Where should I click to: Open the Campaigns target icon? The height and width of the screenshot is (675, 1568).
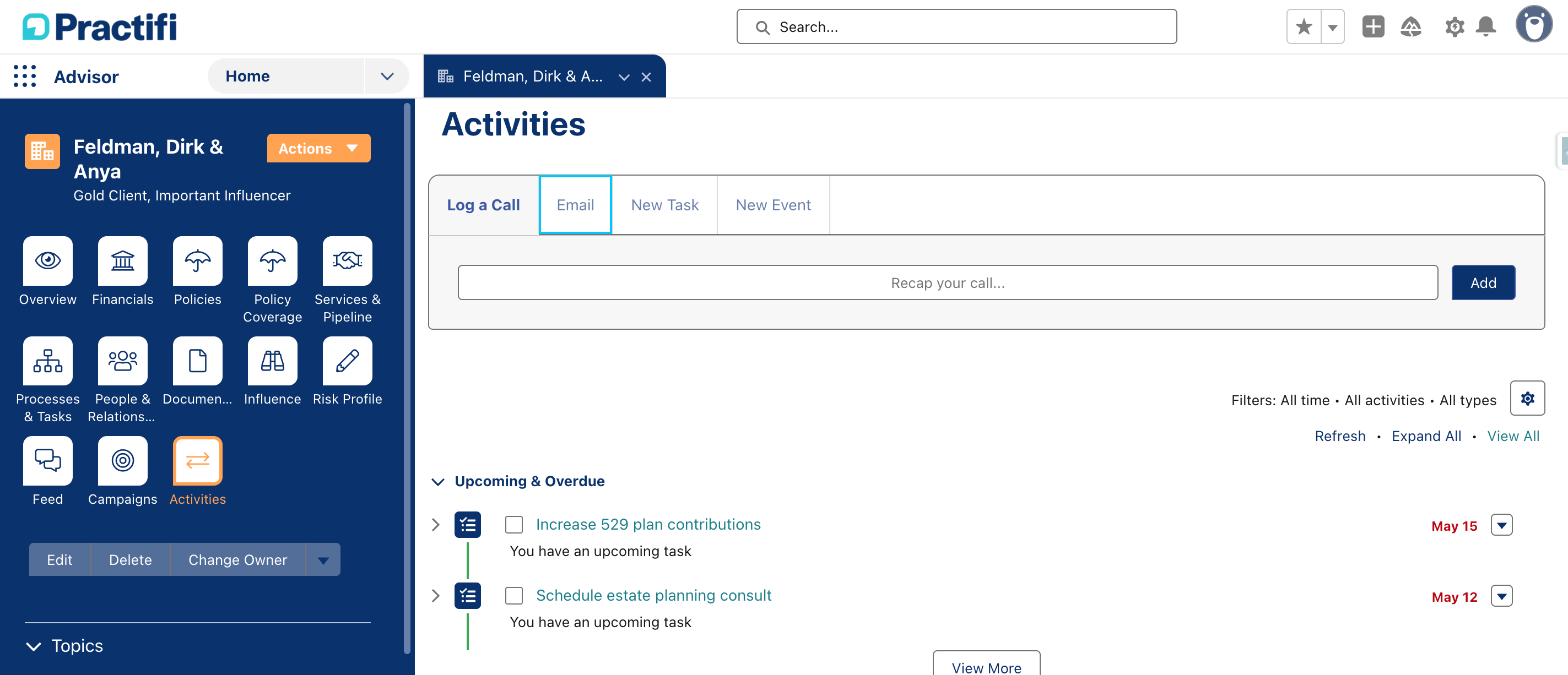point(122,460)
